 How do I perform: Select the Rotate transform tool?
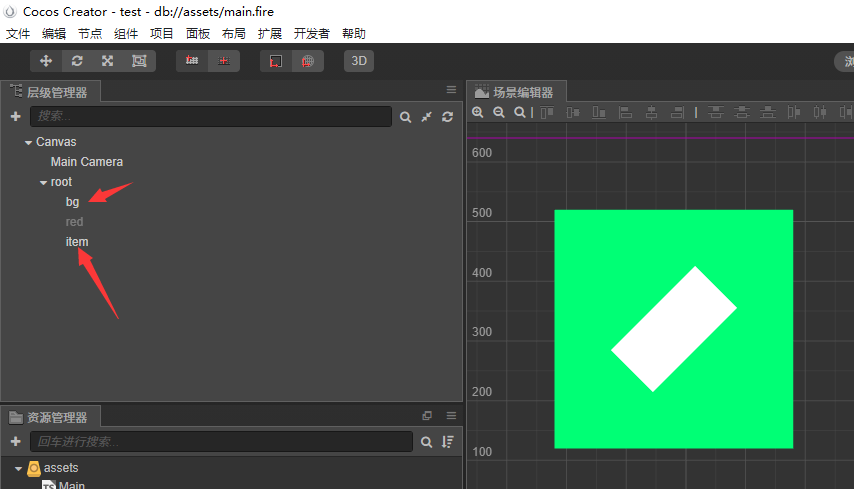pos(77,61)
